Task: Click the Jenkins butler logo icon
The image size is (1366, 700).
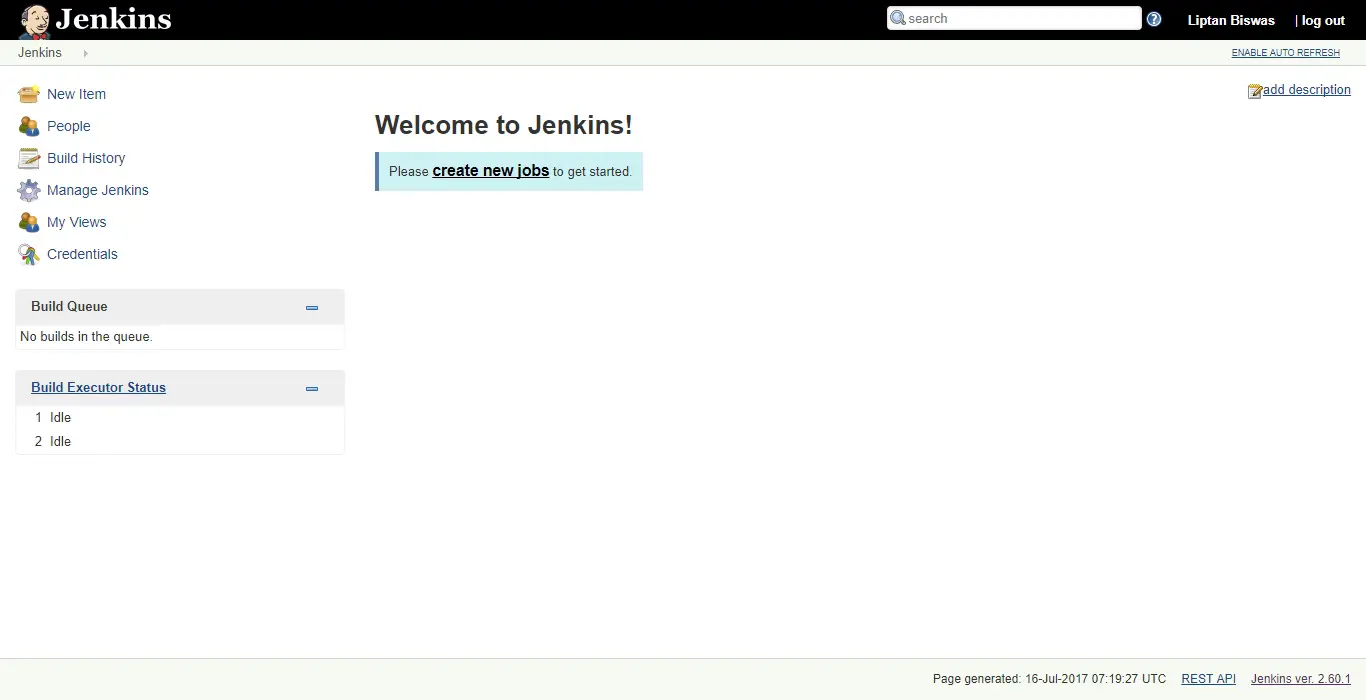Action: (34, 21)
